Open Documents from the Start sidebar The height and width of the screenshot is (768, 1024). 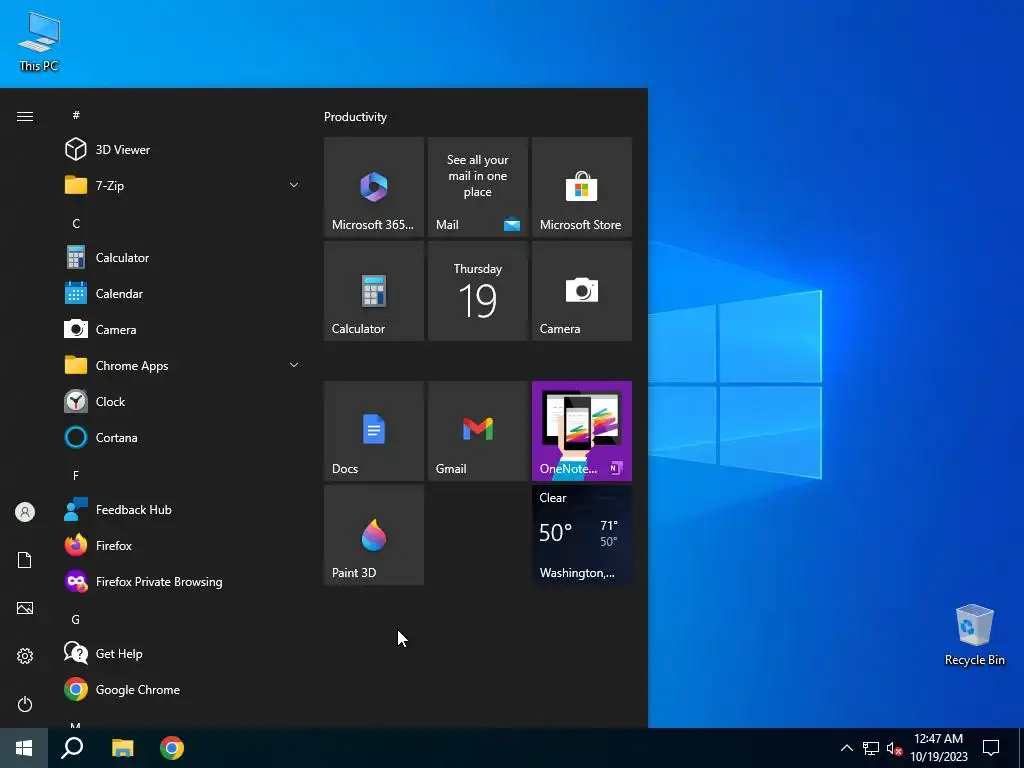(x=25, y=560)
